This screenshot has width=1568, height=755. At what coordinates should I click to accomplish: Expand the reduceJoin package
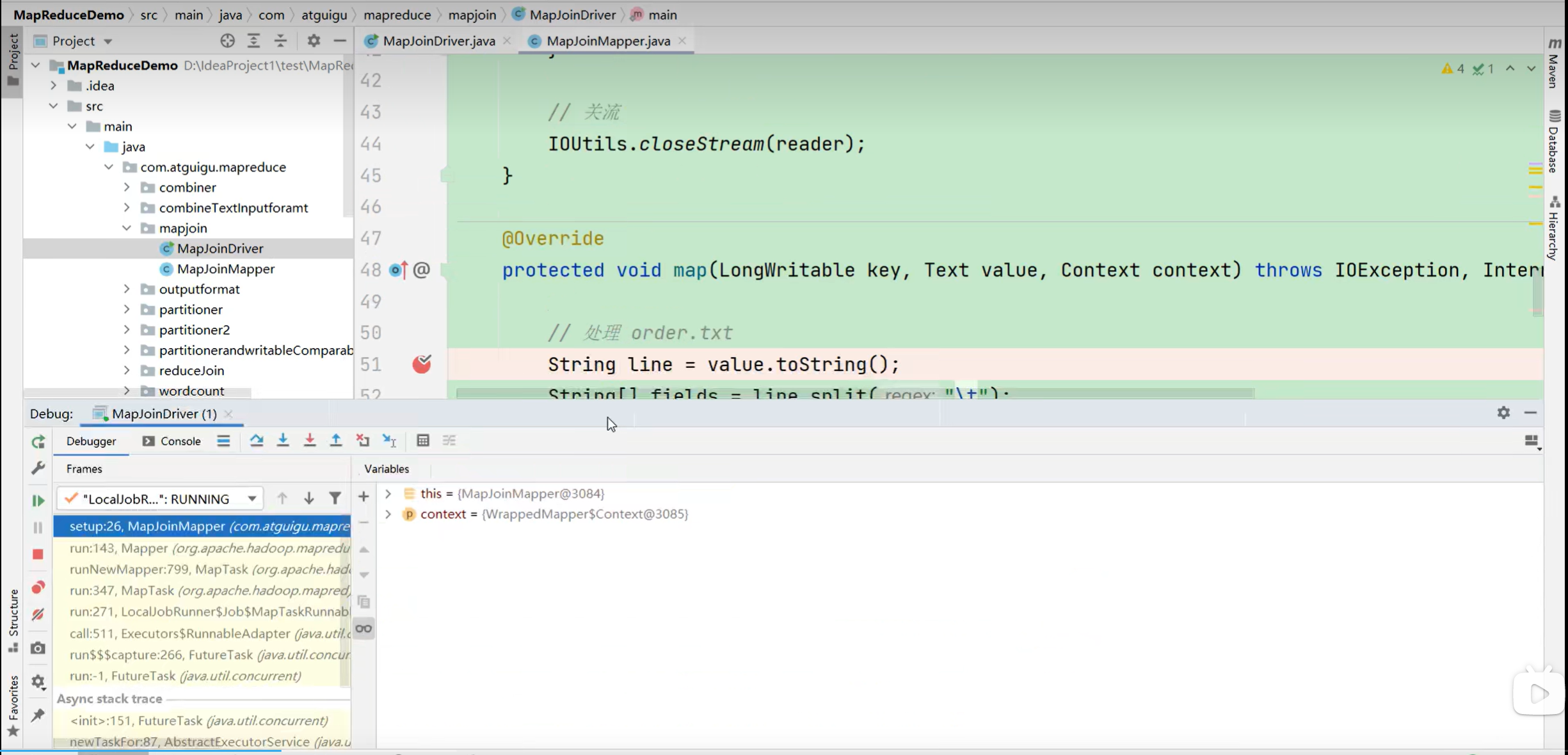pyautogui.click(x=127, y=370)
